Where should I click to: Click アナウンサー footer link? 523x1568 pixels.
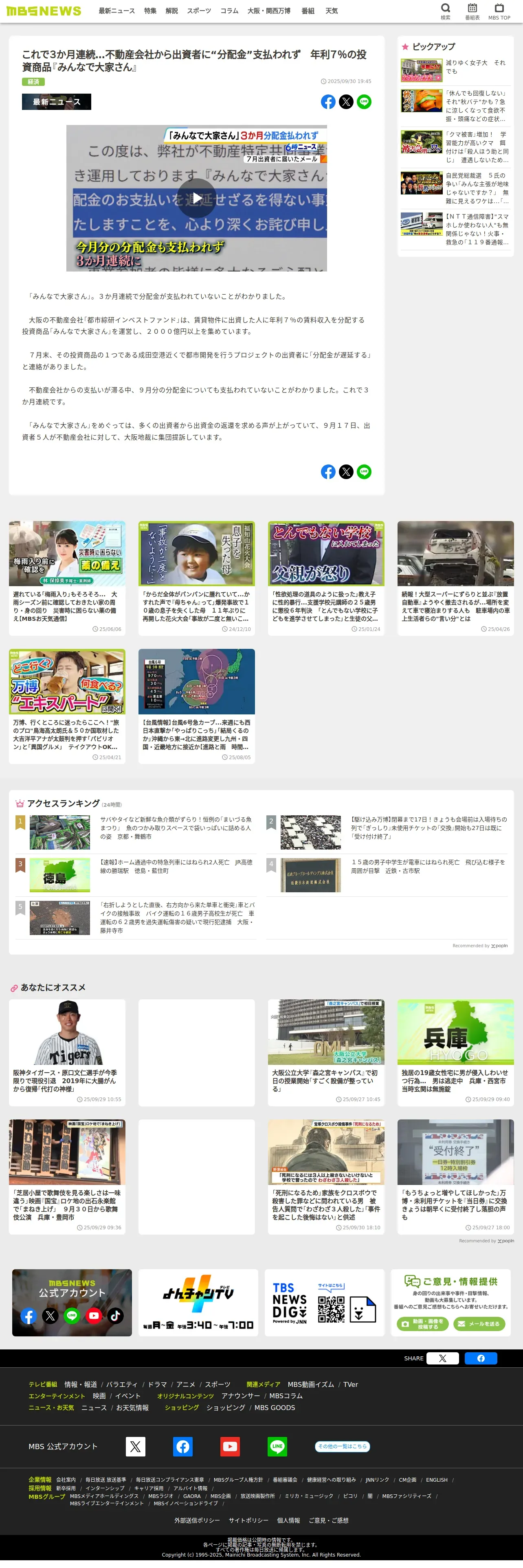240,1396
